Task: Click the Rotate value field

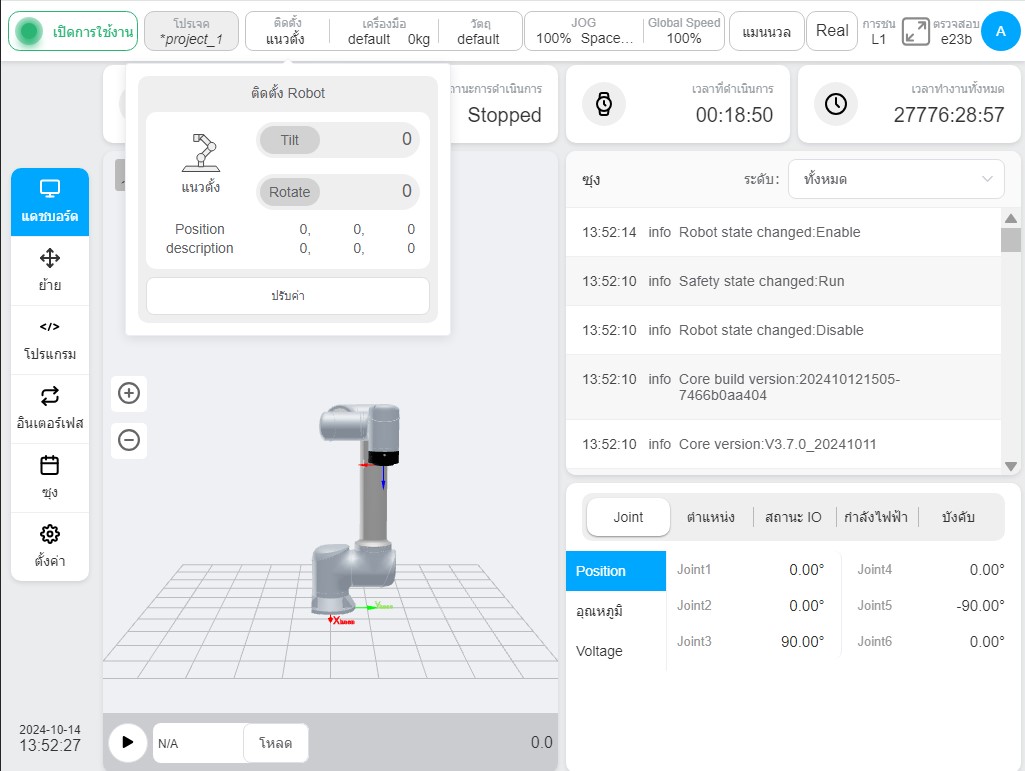Action: (337, 192)
